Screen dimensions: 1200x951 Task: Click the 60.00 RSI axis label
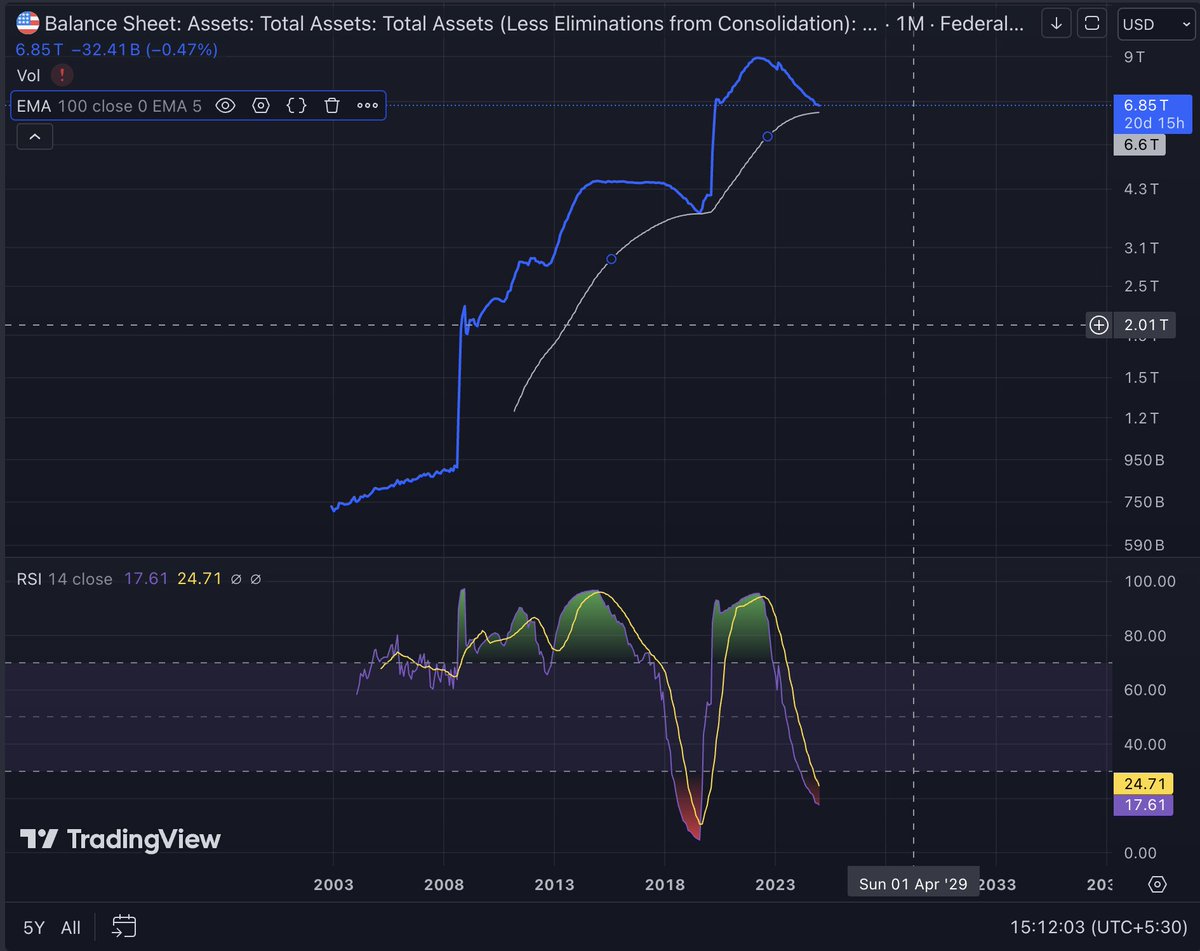(x=1144, y=690)
